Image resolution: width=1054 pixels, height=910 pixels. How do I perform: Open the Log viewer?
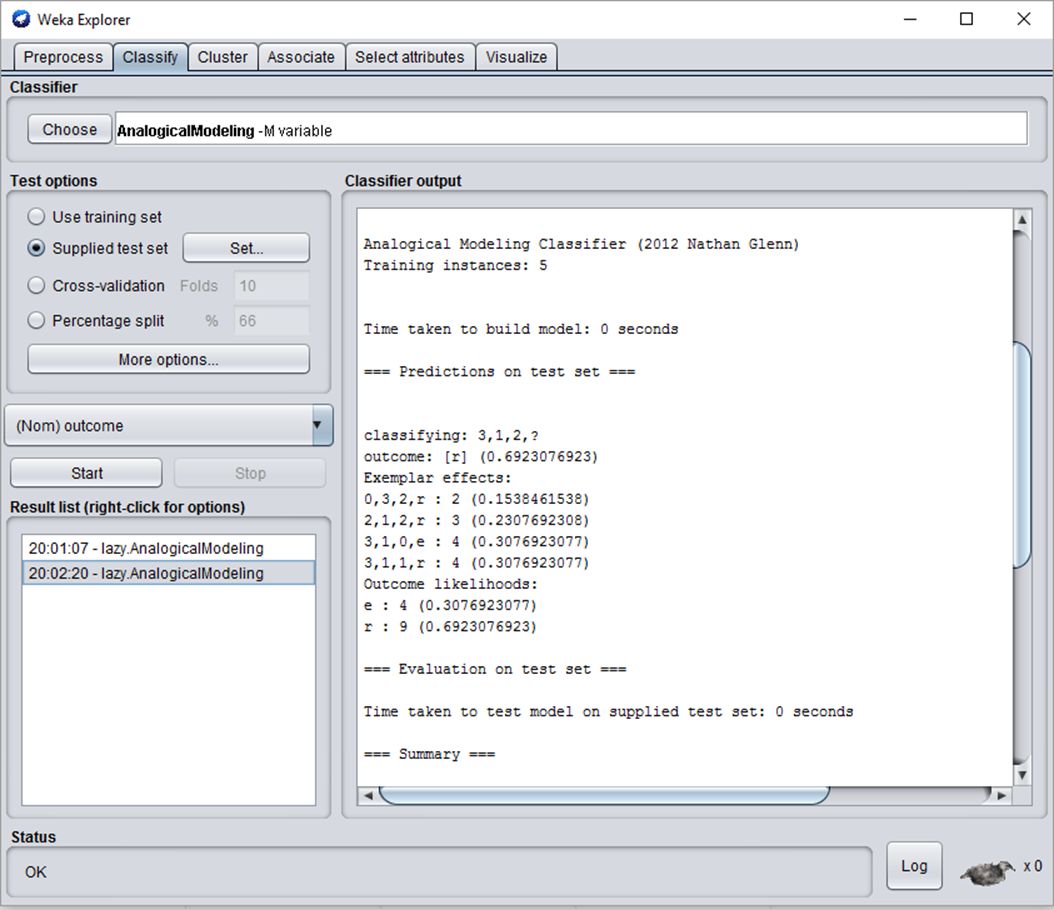[x=914, y=866]
